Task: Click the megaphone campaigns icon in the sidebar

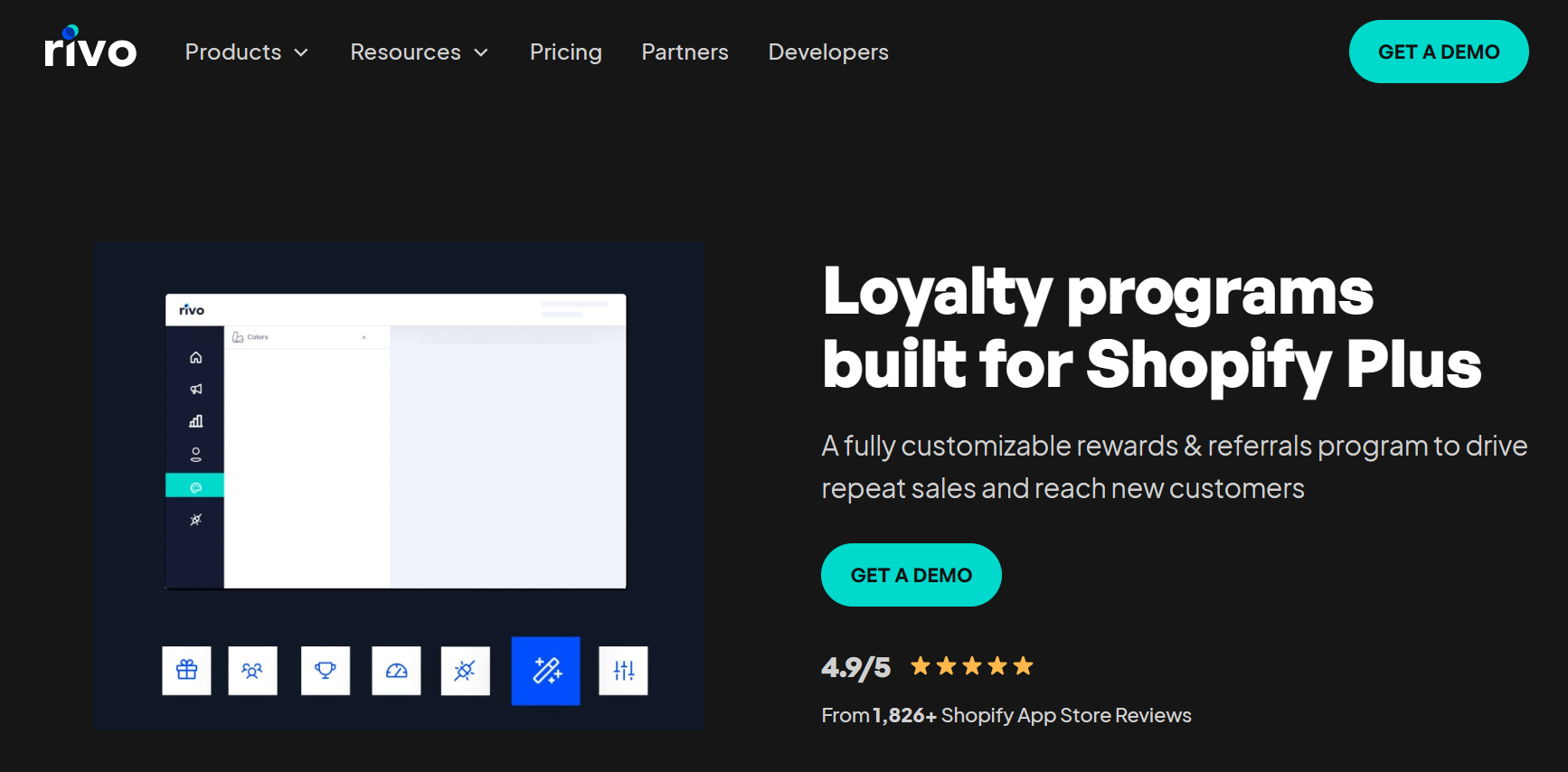Action: (x=195, y=390)
